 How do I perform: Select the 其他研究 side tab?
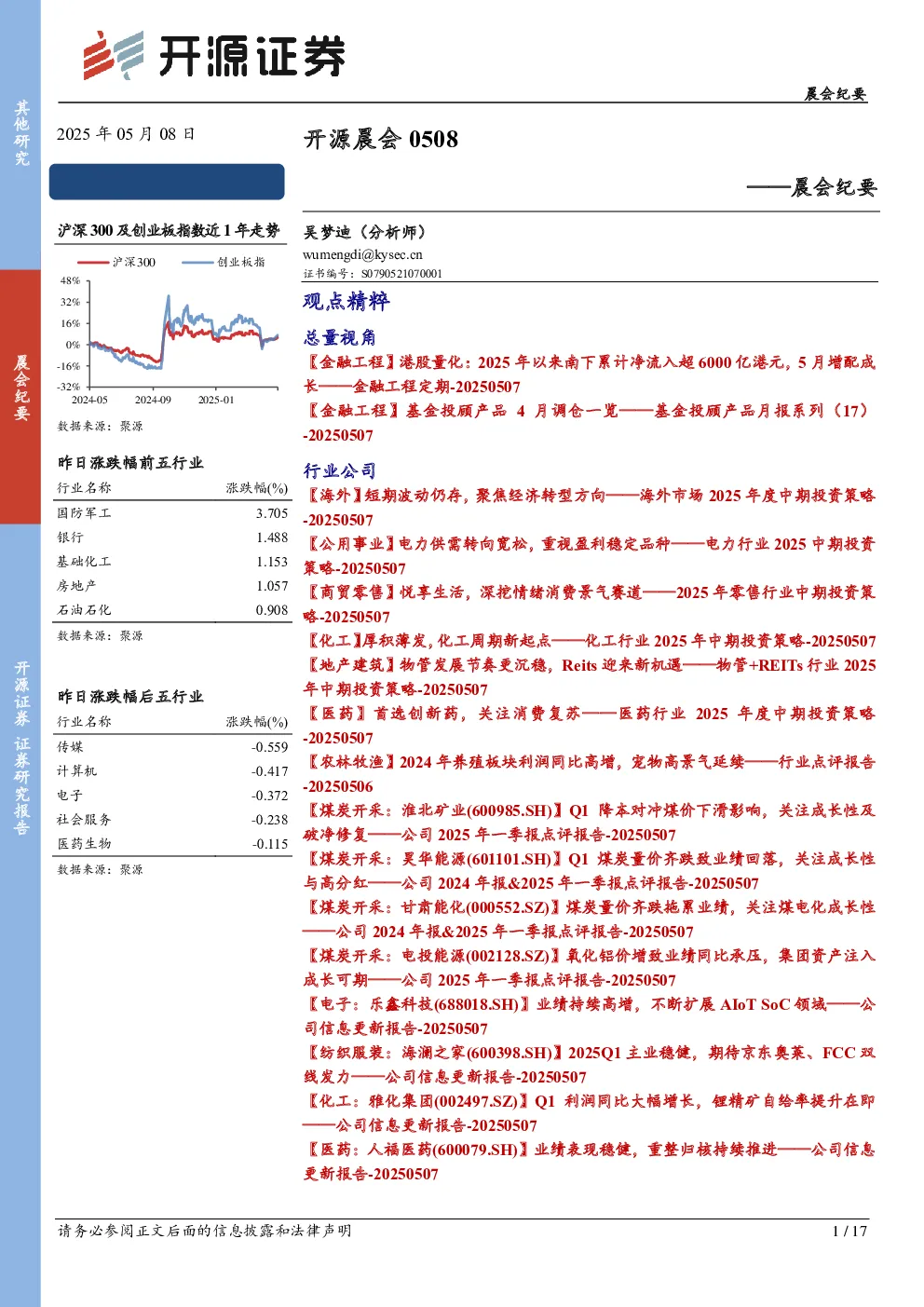[20, 134]
